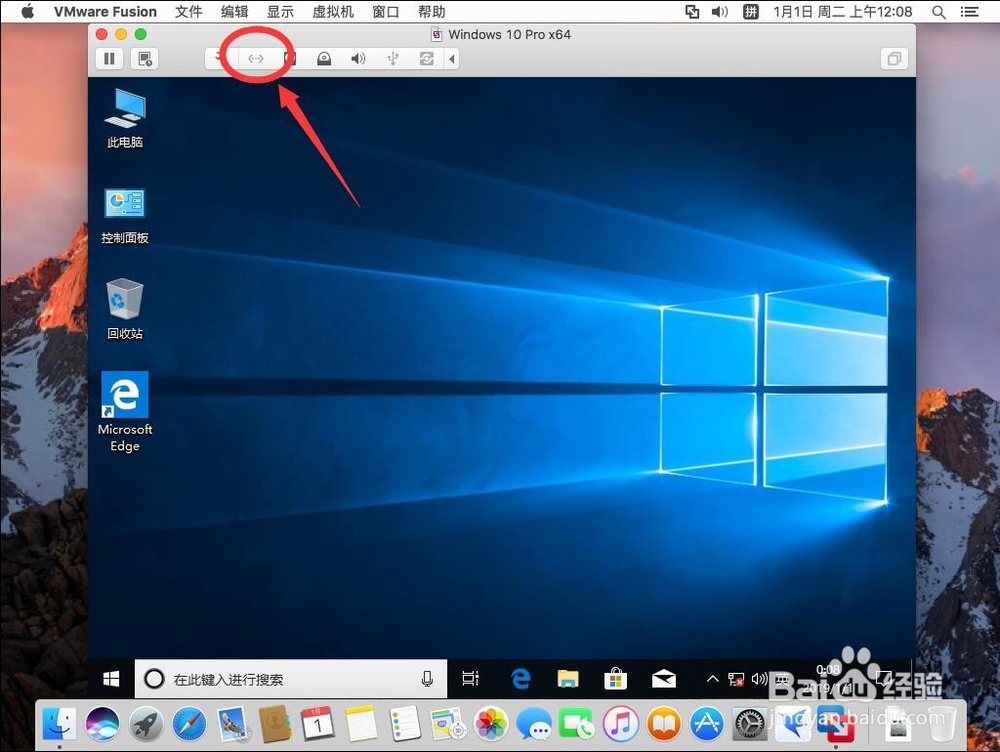1000x752 pixels.
Task: Open Safari in the Dock
Action: click(x=189, y=724)
